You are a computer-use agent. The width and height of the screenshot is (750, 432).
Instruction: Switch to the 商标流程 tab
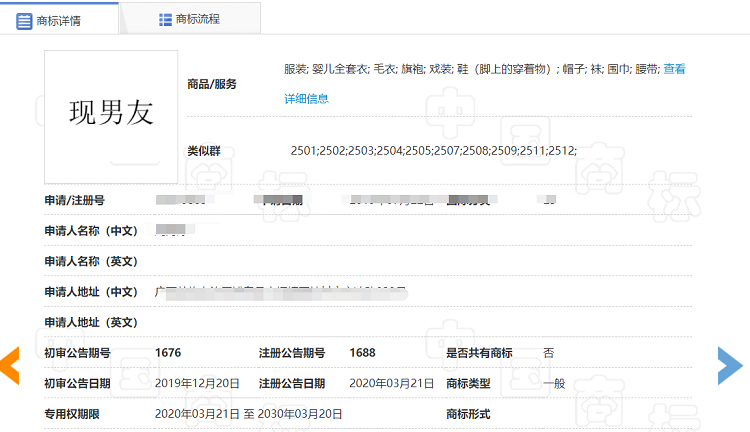(197, 19)
